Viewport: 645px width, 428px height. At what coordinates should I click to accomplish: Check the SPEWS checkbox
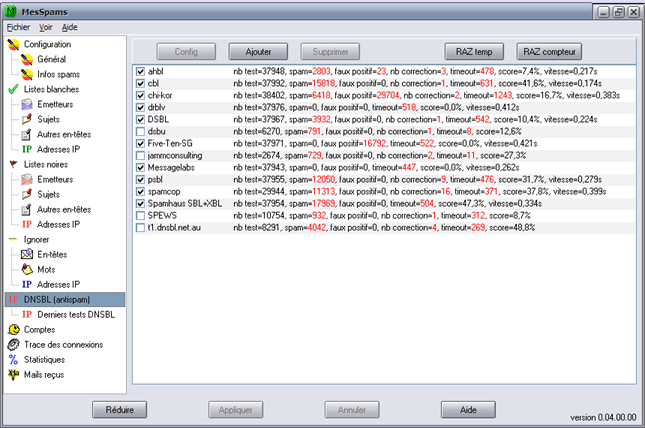(140, 215)
